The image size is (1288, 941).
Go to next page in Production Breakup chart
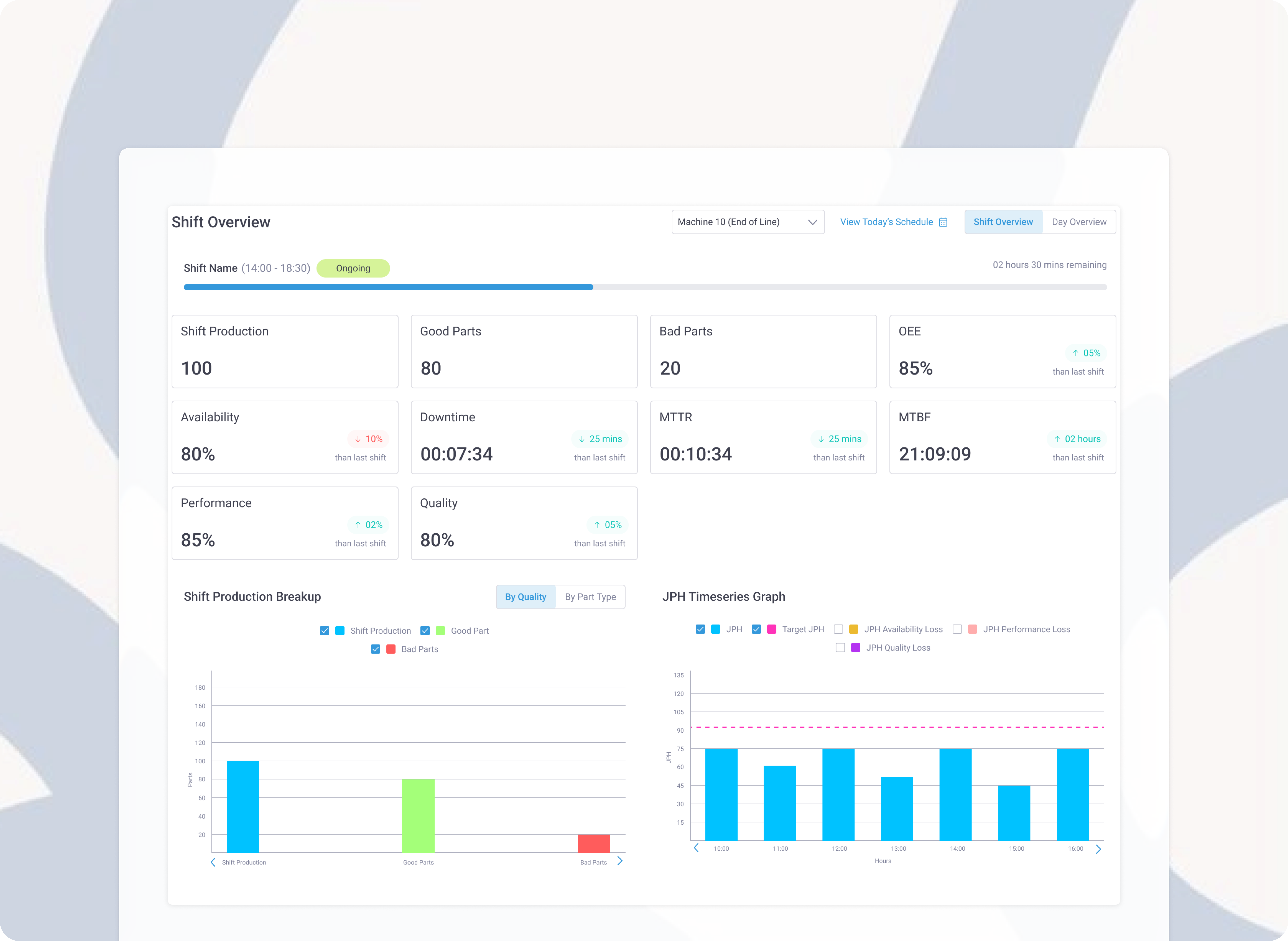coord(620,861)
